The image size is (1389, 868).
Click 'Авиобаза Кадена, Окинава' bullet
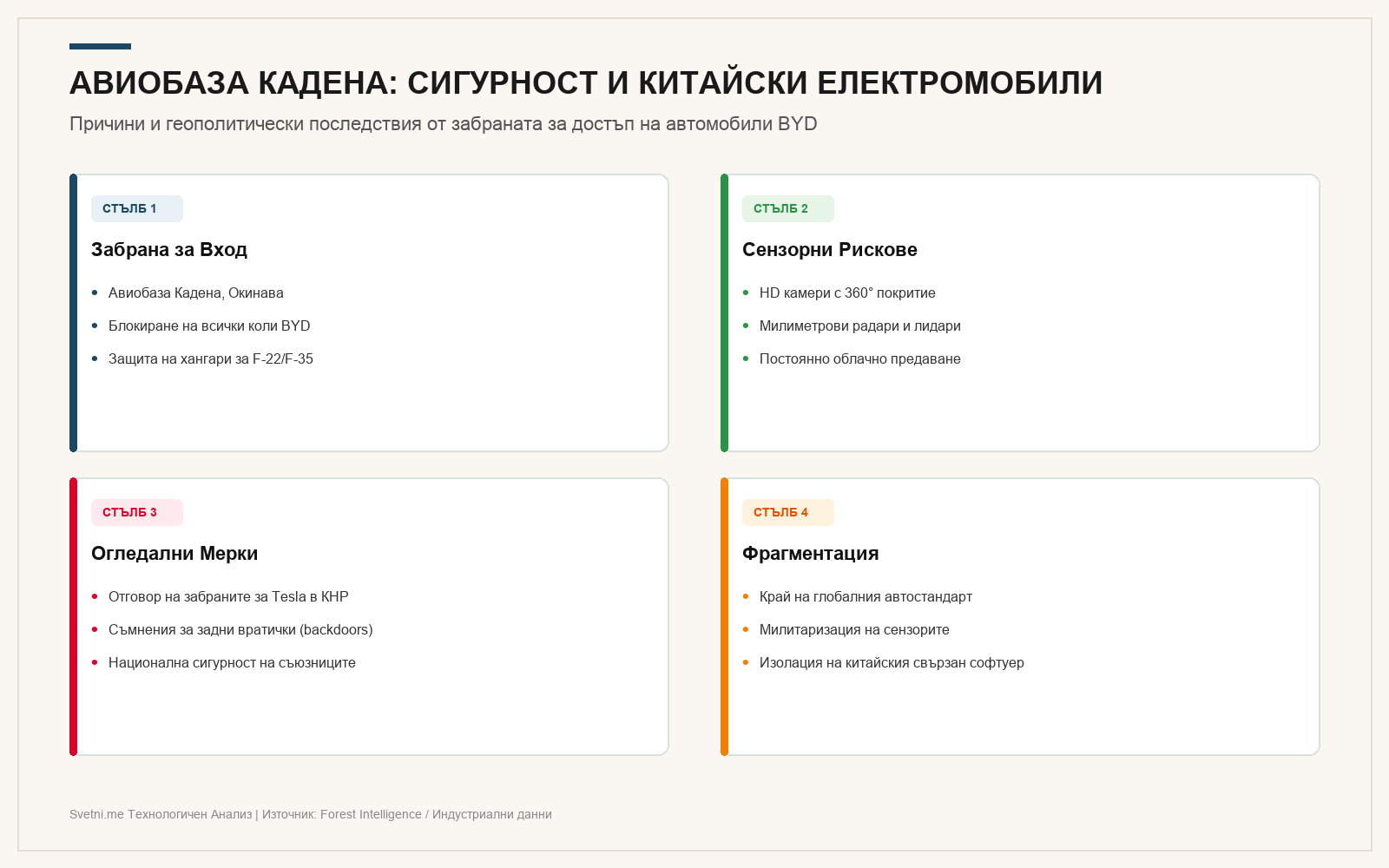coord(196,293)
